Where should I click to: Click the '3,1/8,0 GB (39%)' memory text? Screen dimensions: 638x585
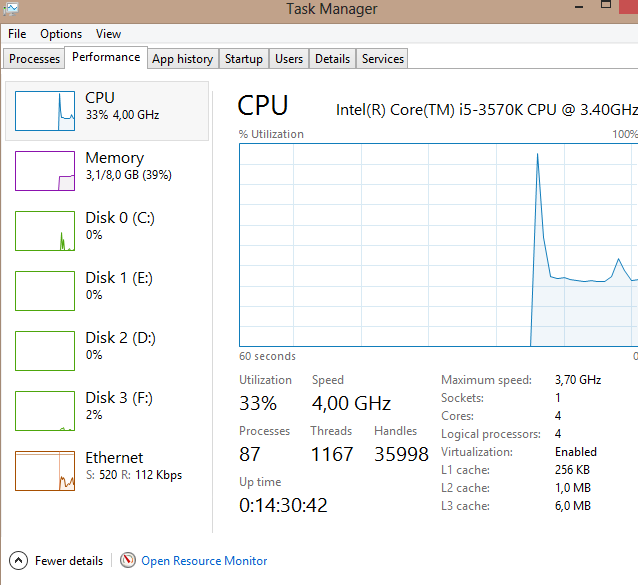click(x=129, y=175)
